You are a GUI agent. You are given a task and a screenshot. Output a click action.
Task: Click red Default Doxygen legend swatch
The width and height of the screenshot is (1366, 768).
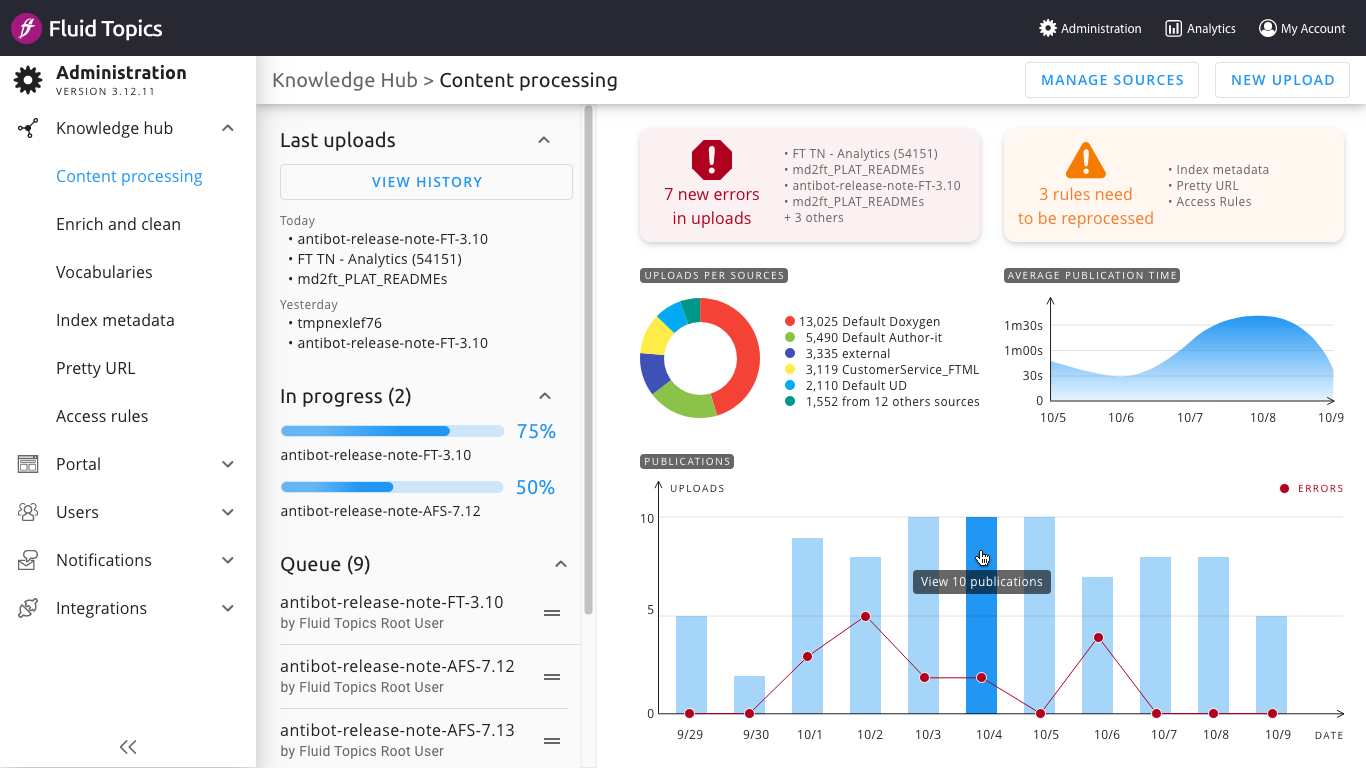790,322
